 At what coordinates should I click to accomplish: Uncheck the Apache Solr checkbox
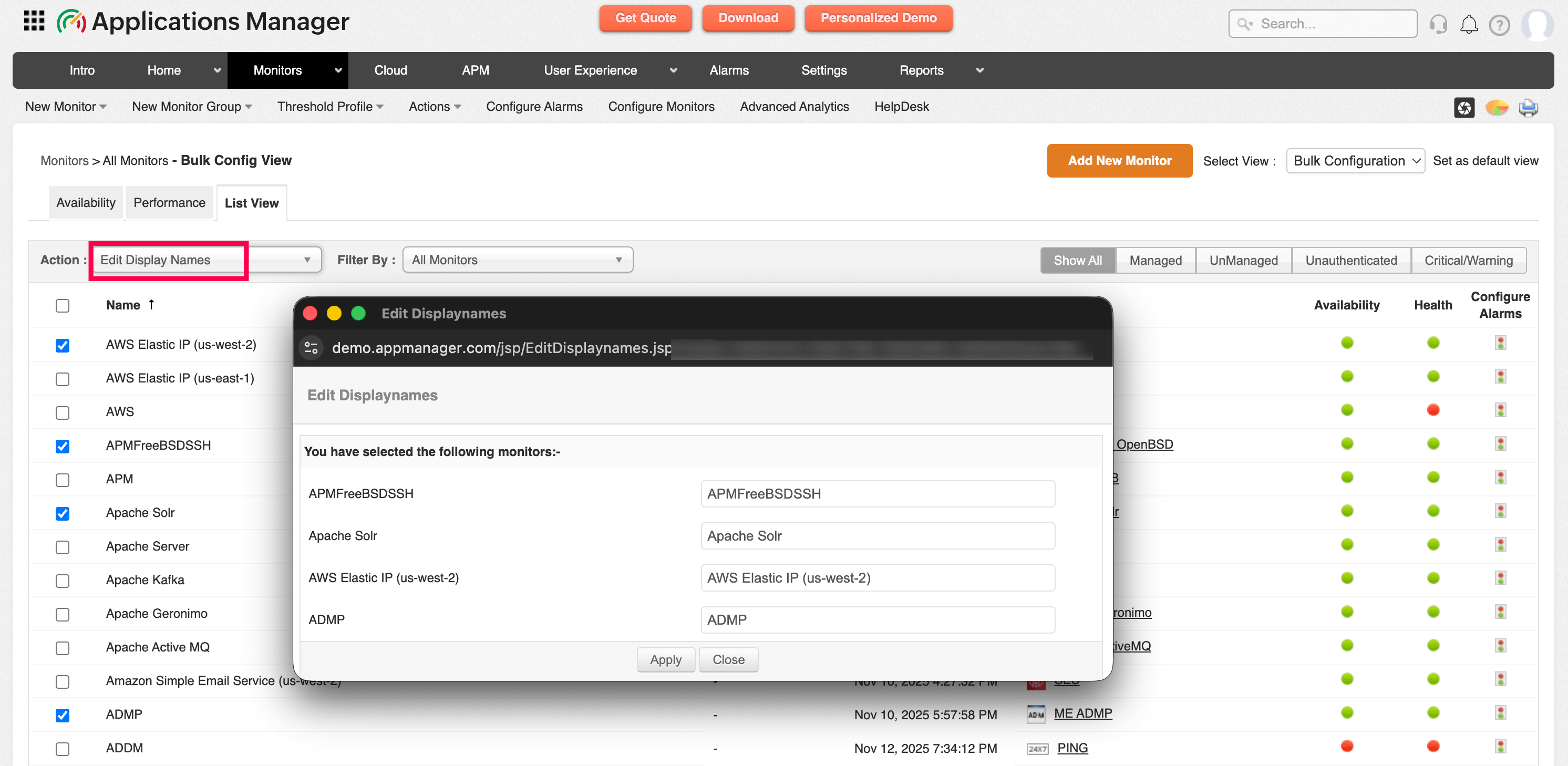(62, 513)
